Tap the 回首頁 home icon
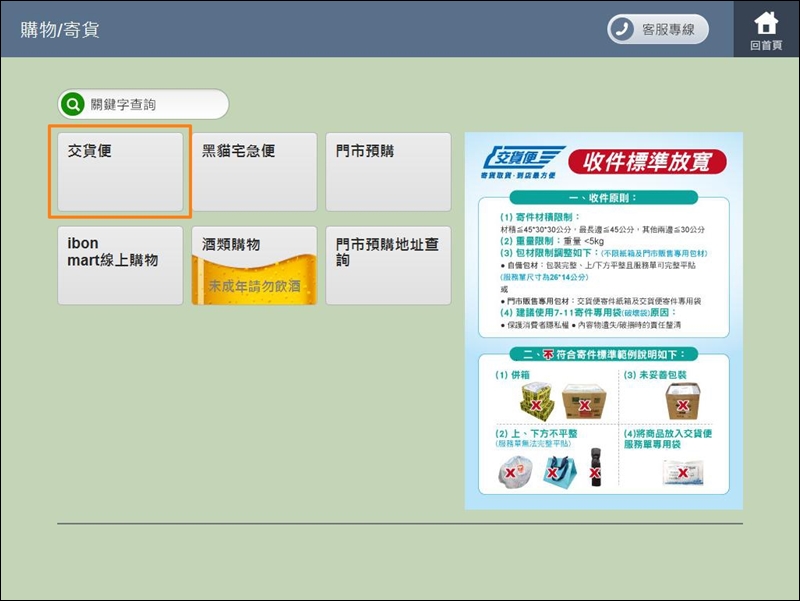Screen dimensions: 800x601 tap(766, 29)
